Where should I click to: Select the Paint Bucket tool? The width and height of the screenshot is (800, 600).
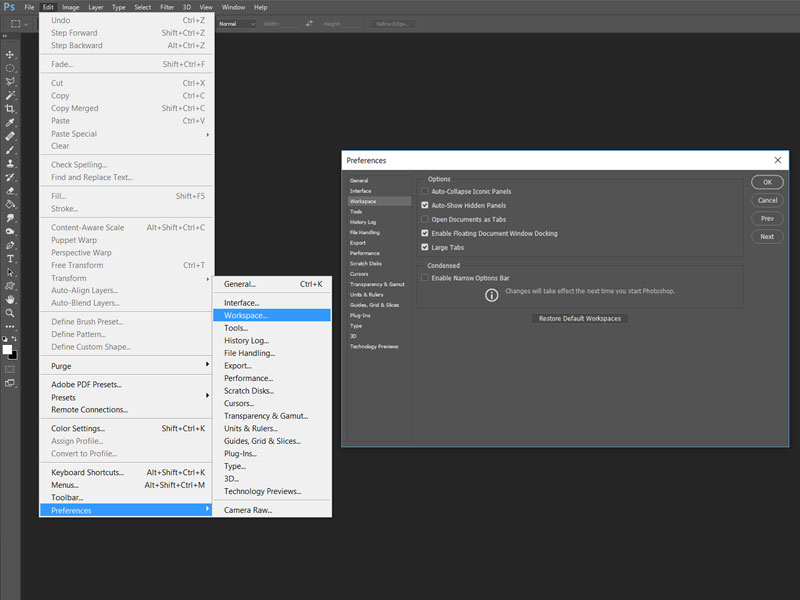pos(10,204)
